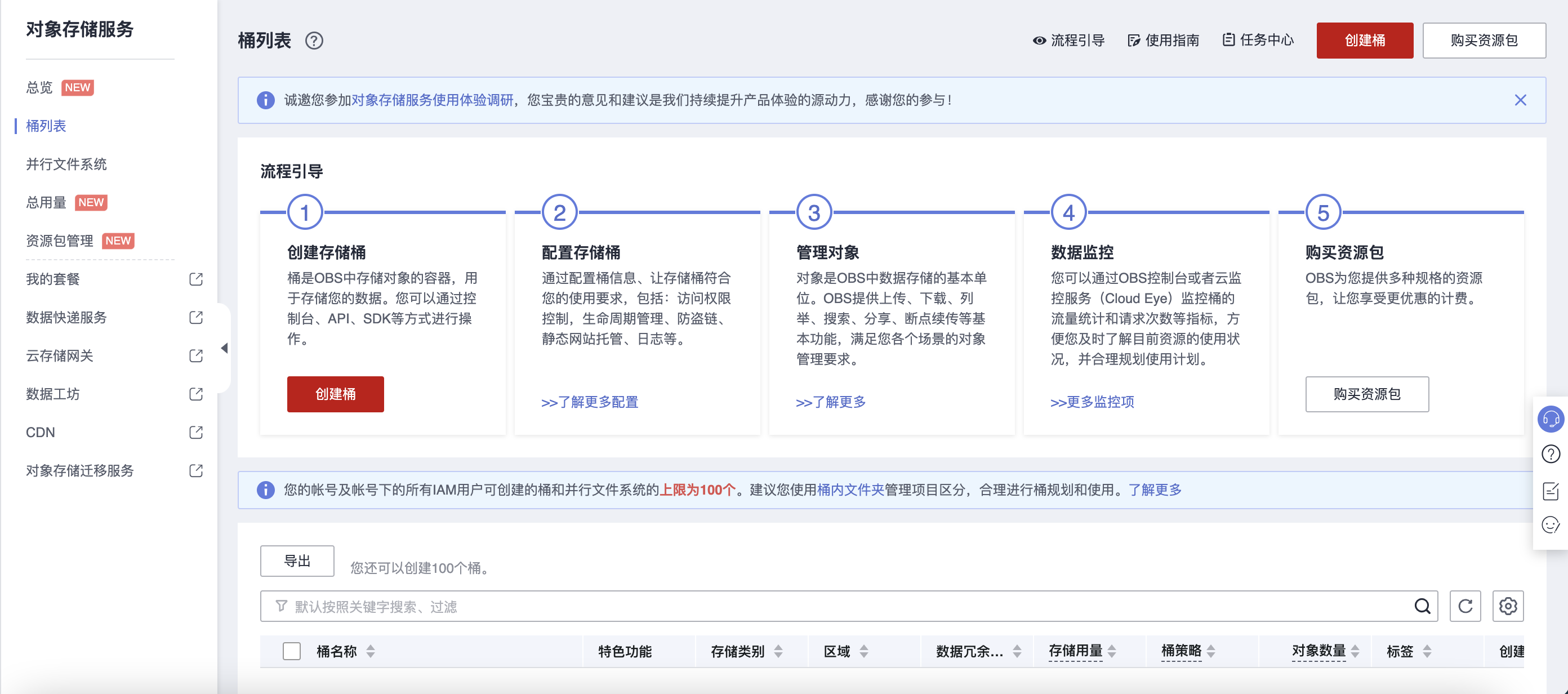Image resolution: width=1568 pixels, height=694 pixels.
Task: Click 创建桶 in the 创建存储桶 step card
Action: 335,394
